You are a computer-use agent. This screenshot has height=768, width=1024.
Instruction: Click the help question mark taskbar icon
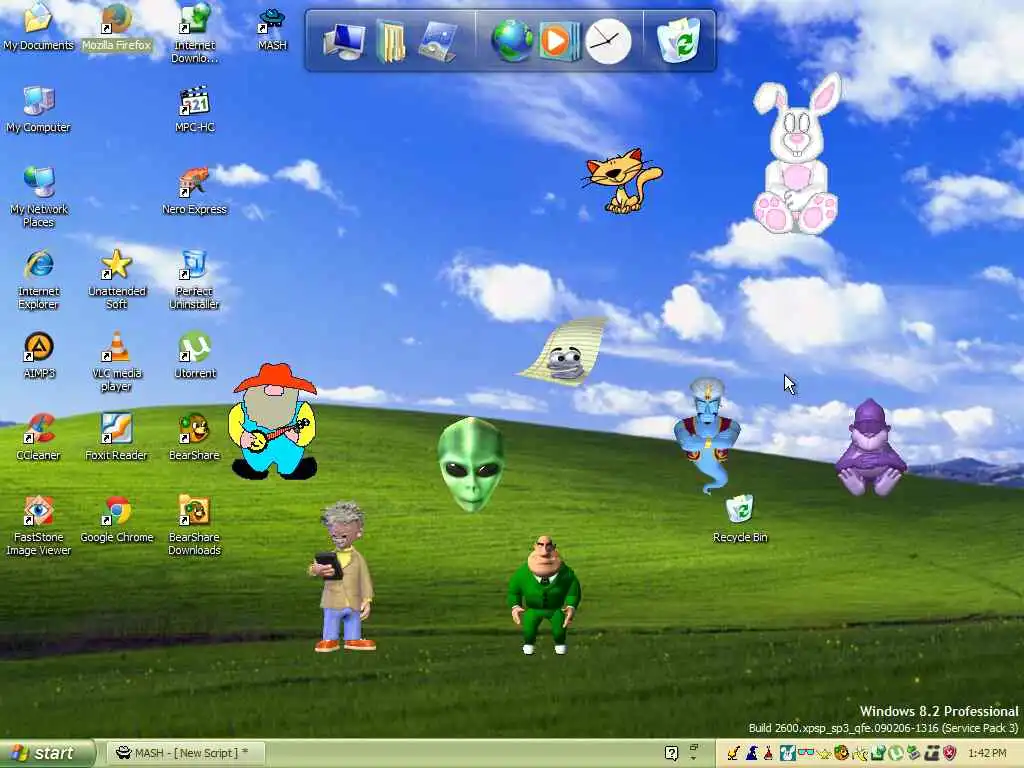(x=671, y=753)
